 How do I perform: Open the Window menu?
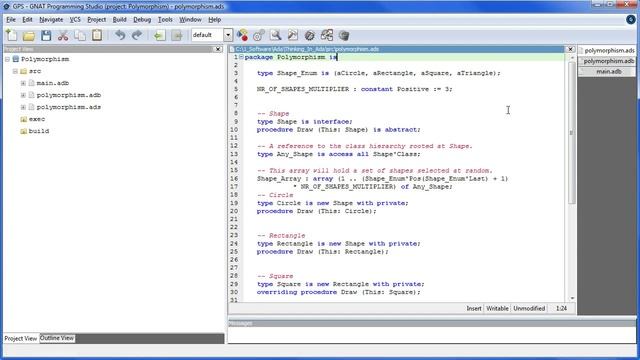[190, 20]
